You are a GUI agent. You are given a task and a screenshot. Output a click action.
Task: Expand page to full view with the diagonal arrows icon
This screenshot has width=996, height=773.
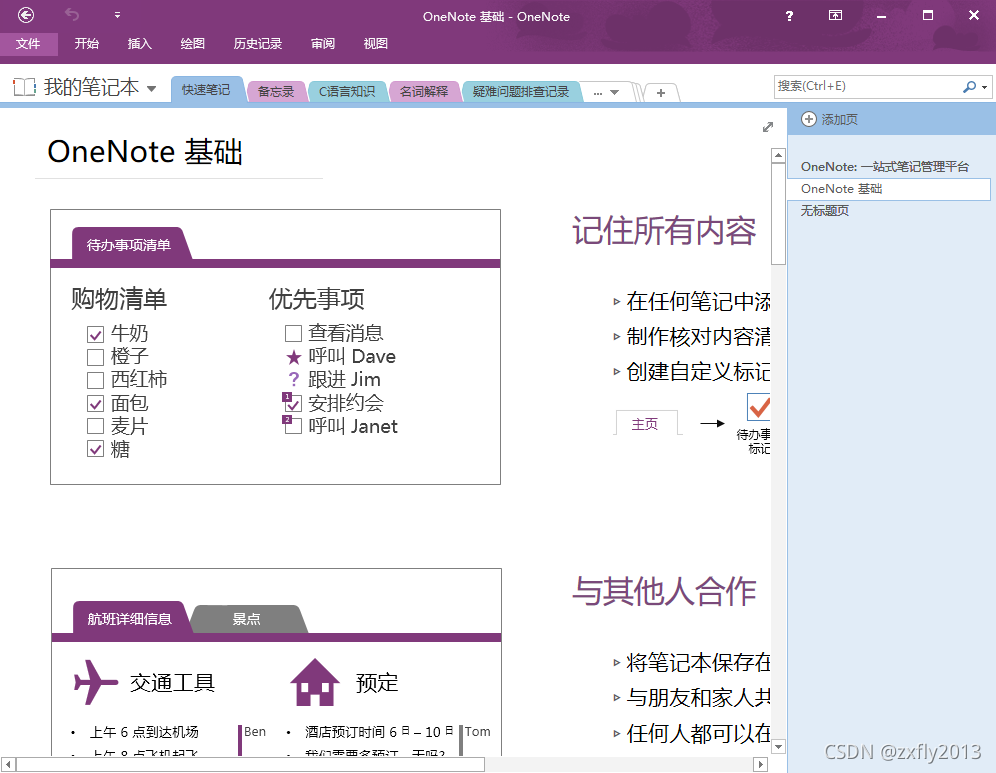pyautogui.click(x=768, y=127)
